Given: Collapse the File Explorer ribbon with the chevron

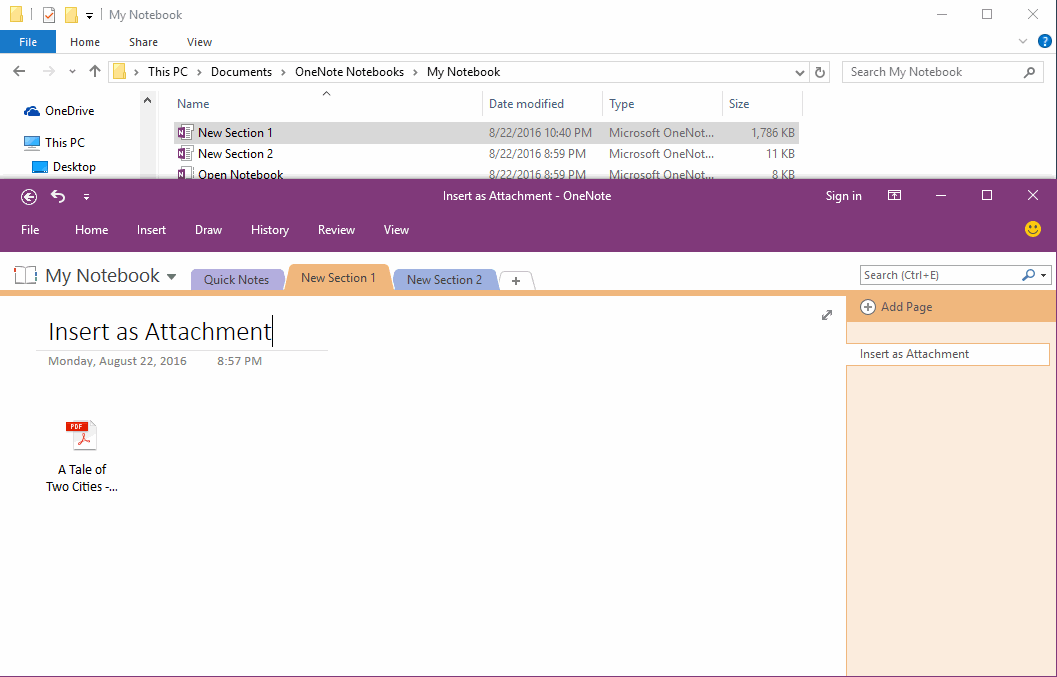Looking at the screenshot, I should 1023,42.
